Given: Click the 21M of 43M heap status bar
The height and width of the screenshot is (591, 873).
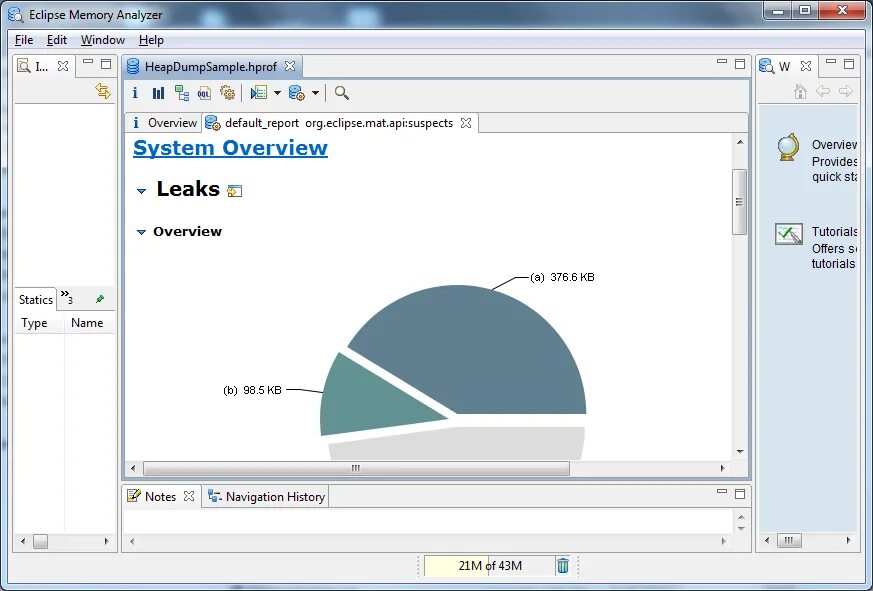Looking at the screenshot, I should pos(489,565).
